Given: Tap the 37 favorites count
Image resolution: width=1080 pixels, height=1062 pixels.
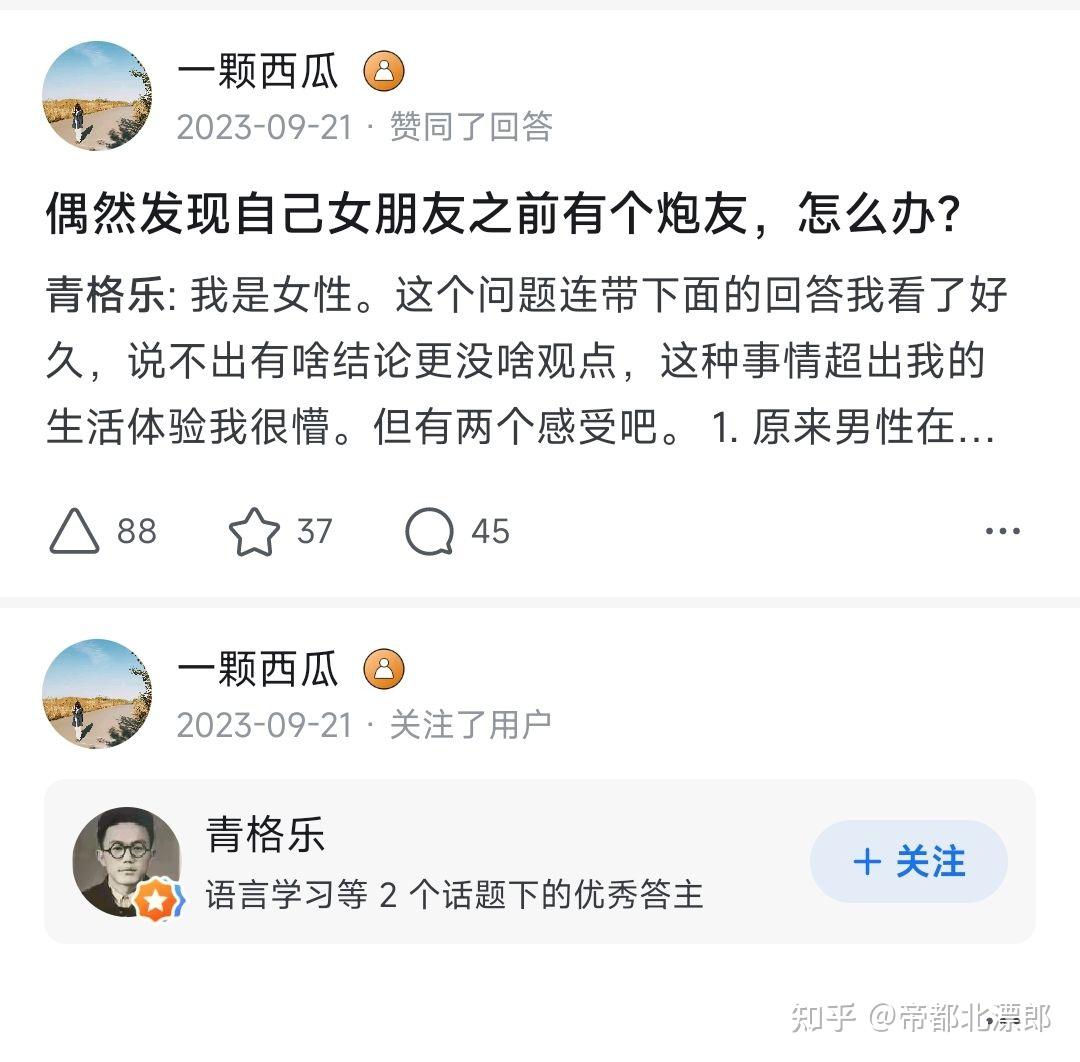Looking at the screenshot, I should click(315, 531).
